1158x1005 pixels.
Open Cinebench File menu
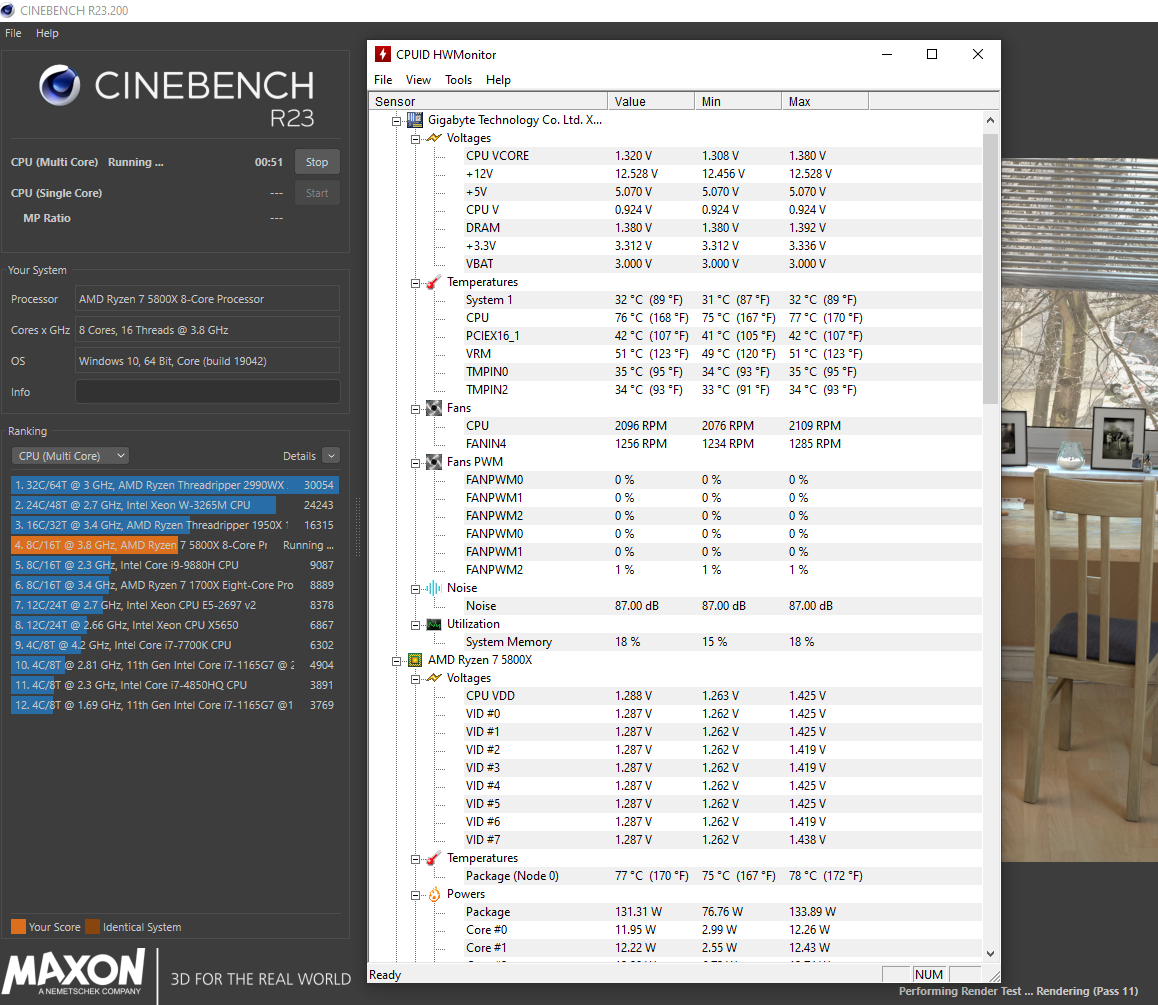[x=13, y=33]
